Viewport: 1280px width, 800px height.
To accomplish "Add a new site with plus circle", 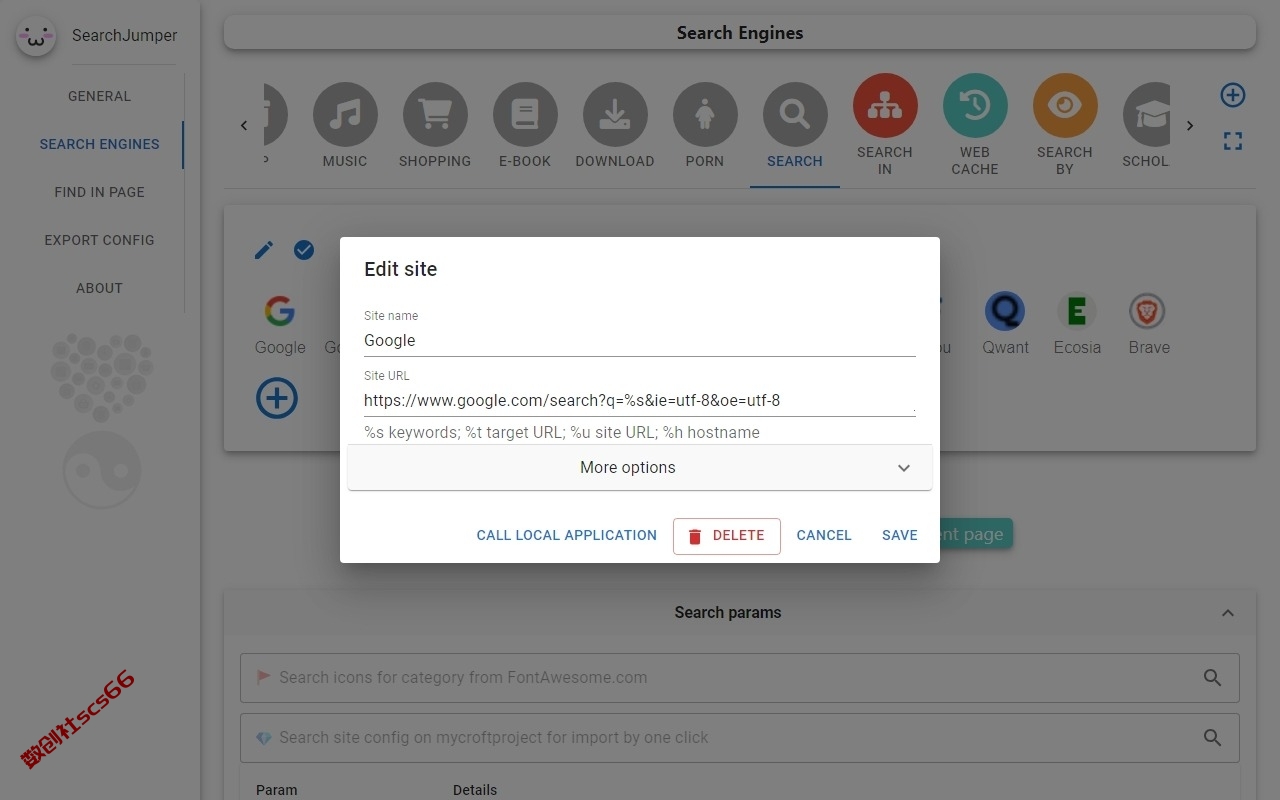I will click(277, 398).
